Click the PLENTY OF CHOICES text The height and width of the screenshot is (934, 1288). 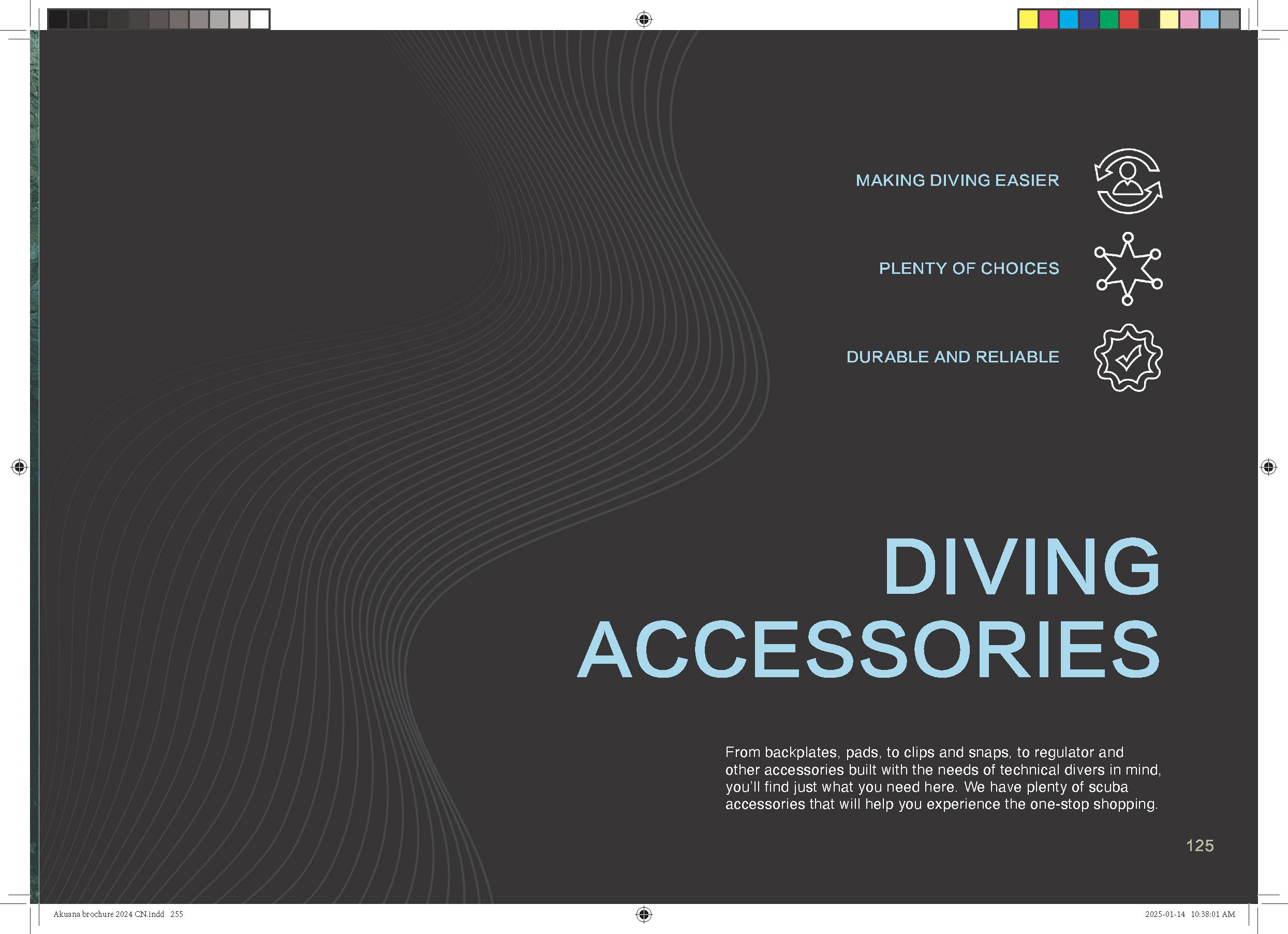click(969, 269)
